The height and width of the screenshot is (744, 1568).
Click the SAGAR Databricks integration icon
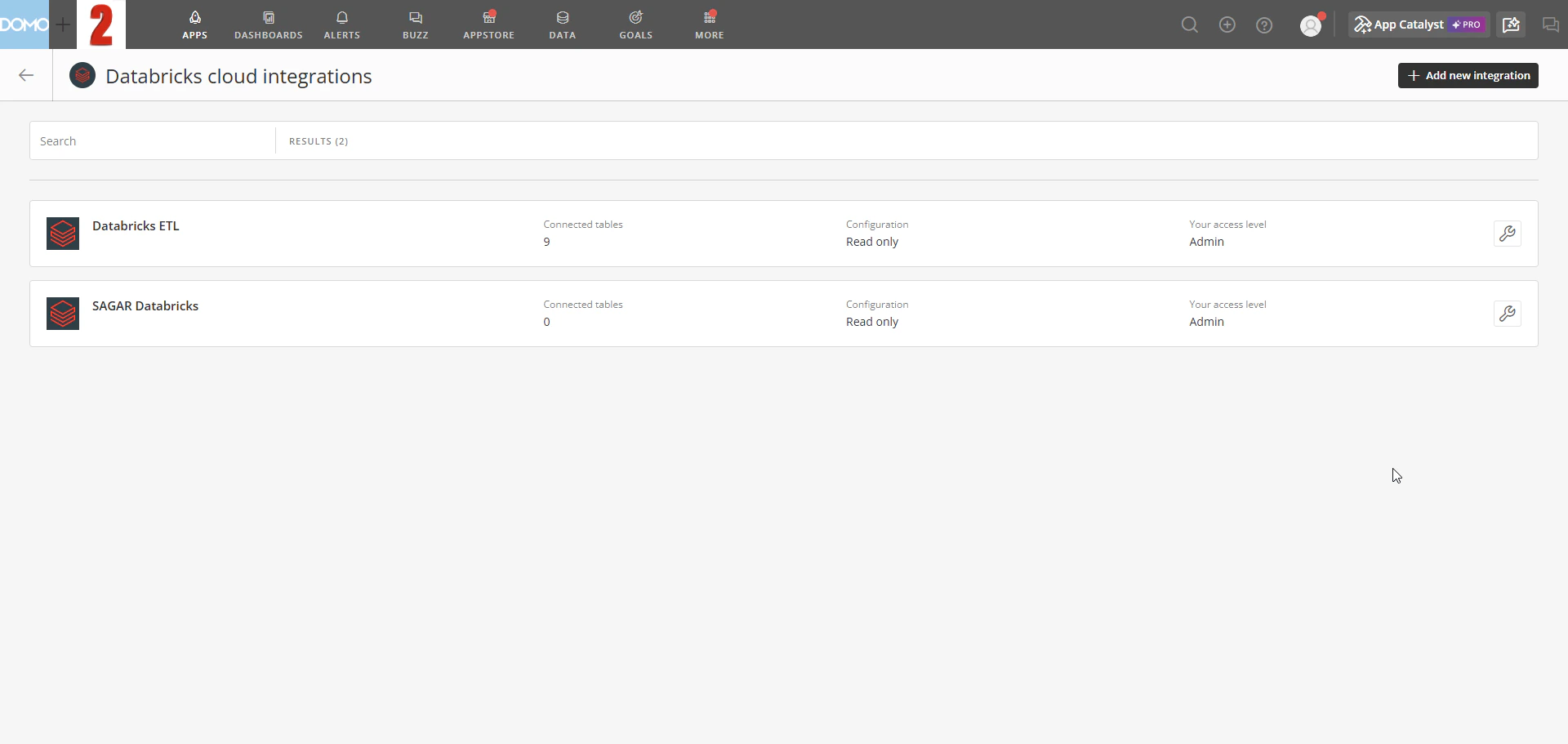coord(63,314)
